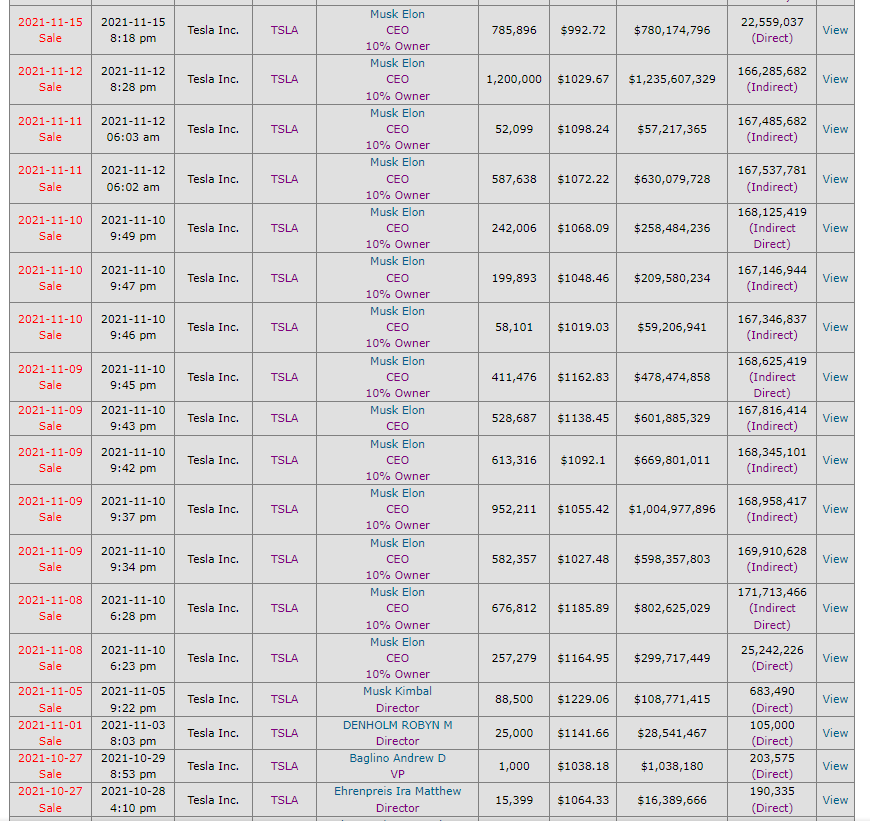Select price cell $1098.24
This screenshot has height=821, width=870.
[x=583, y=129]
